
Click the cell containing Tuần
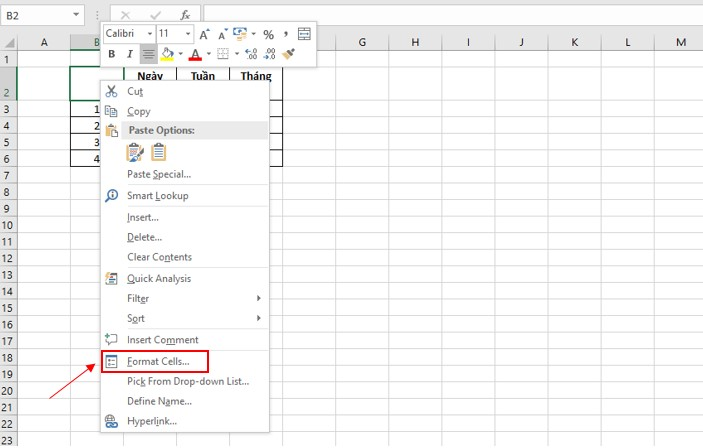[x=203, y=76]
